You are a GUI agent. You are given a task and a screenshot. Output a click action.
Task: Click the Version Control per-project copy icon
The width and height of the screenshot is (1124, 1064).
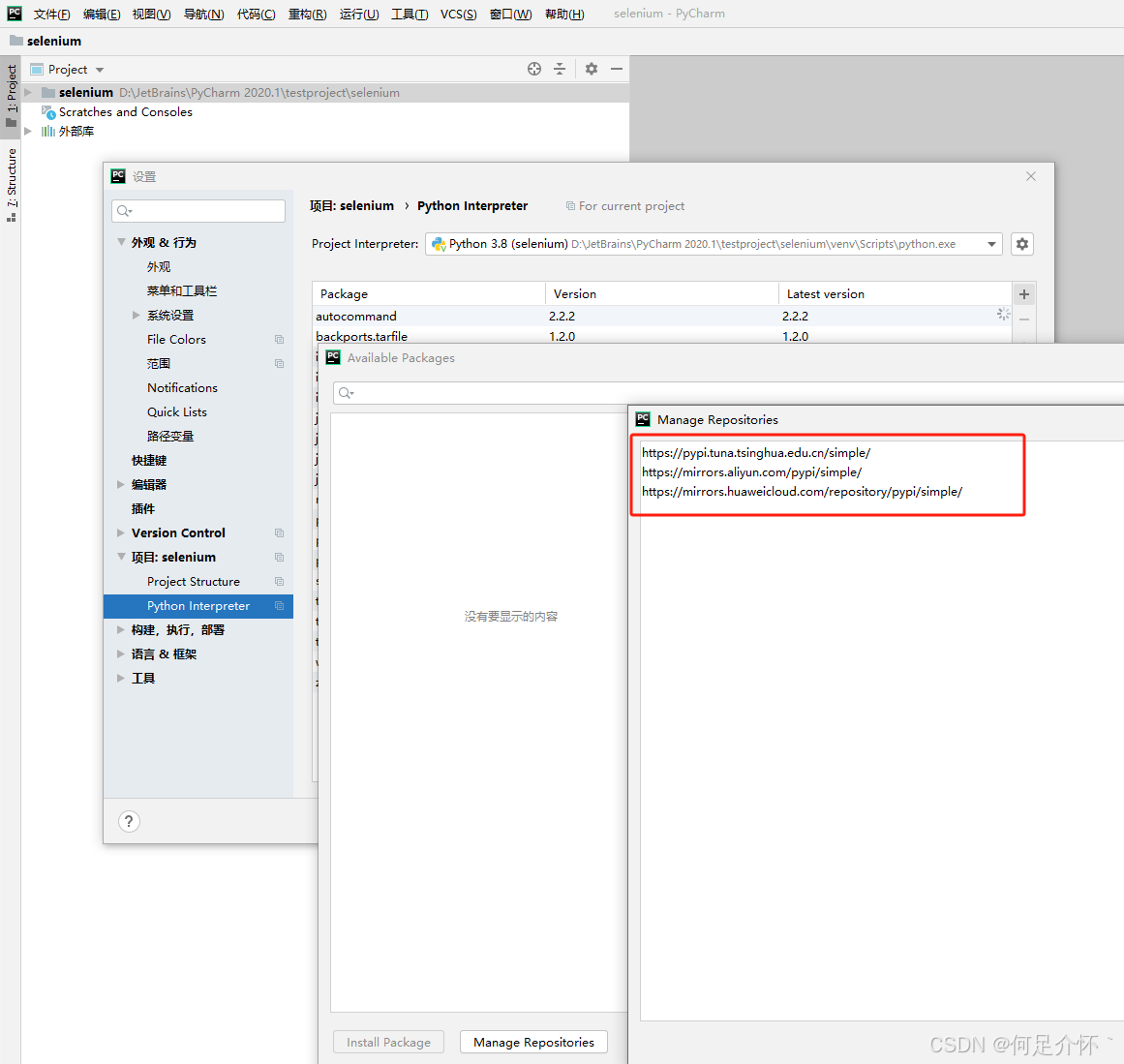tap(280, 532)
